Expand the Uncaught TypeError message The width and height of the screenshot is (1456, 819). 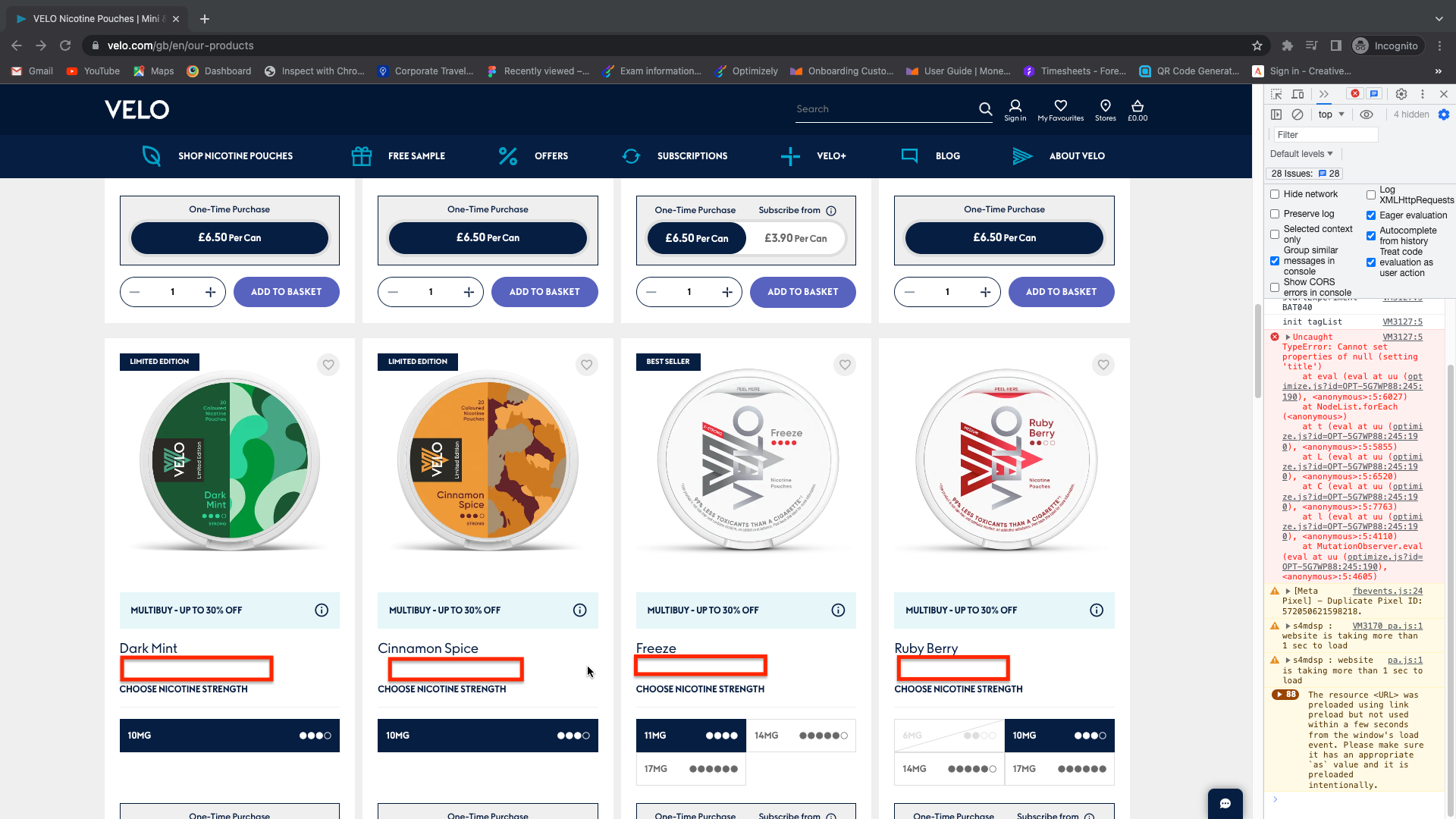(1288, 337)
